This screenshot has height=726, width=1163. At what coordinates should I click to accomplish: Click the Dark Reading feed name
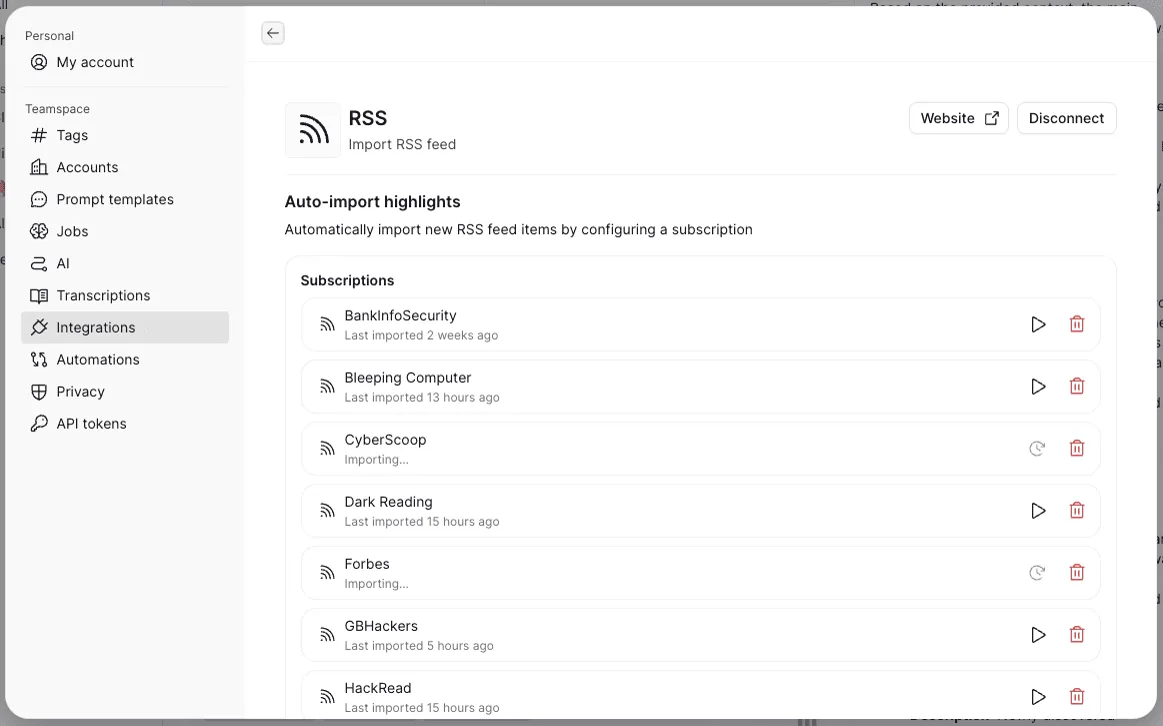388,502
